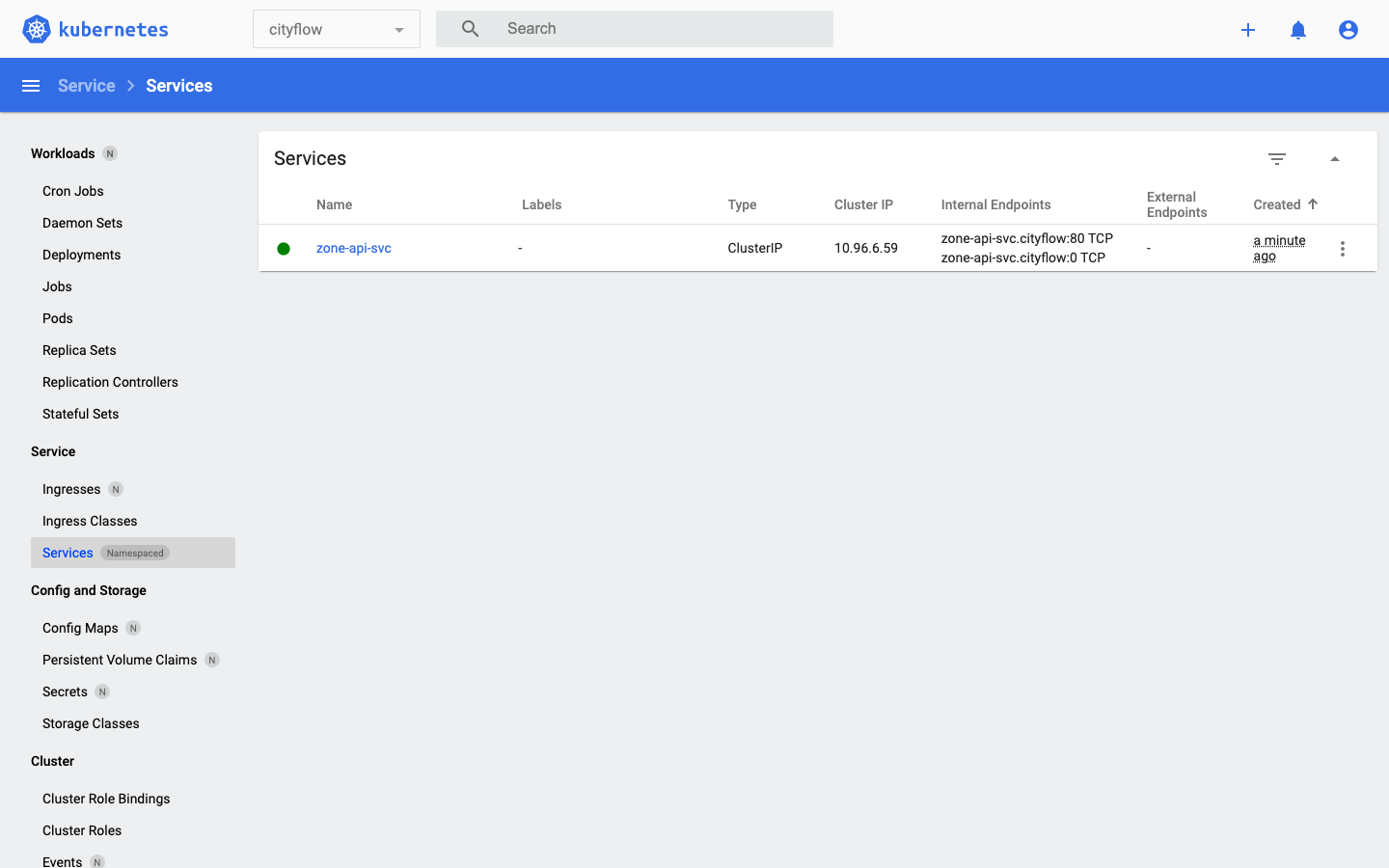
Task: Click the 'a minute ago' timestamp
Action: pyautogui.click(x=1279, y=248)
